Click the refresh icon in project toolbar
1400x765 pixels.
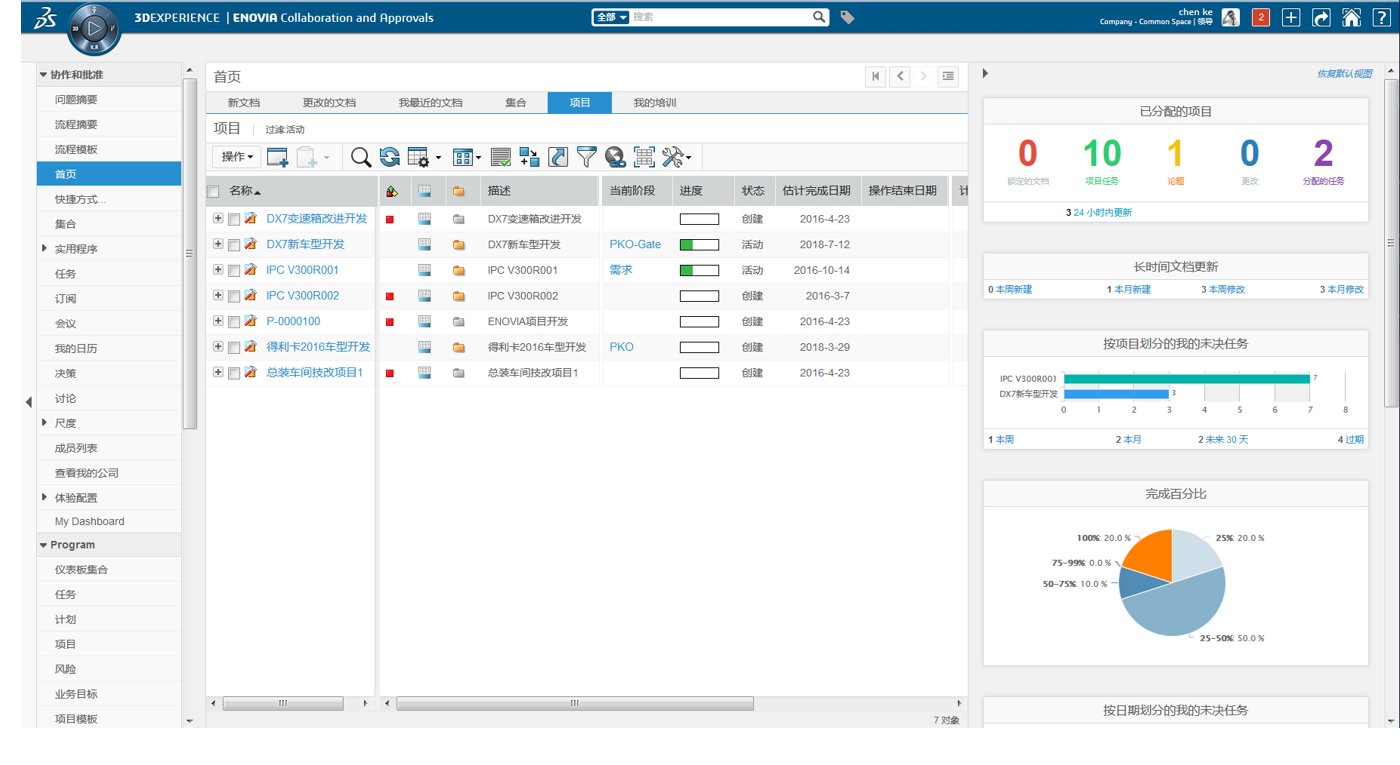tap(389, 157)
